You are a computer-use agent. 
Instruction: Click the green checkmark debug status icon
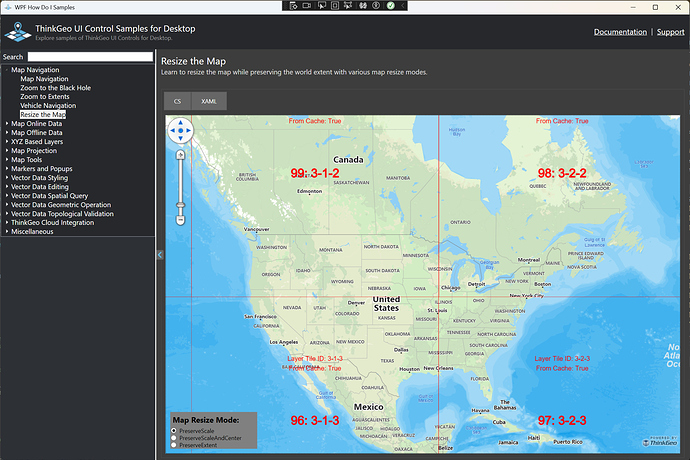pyautogui.click(x=391, y=6)
